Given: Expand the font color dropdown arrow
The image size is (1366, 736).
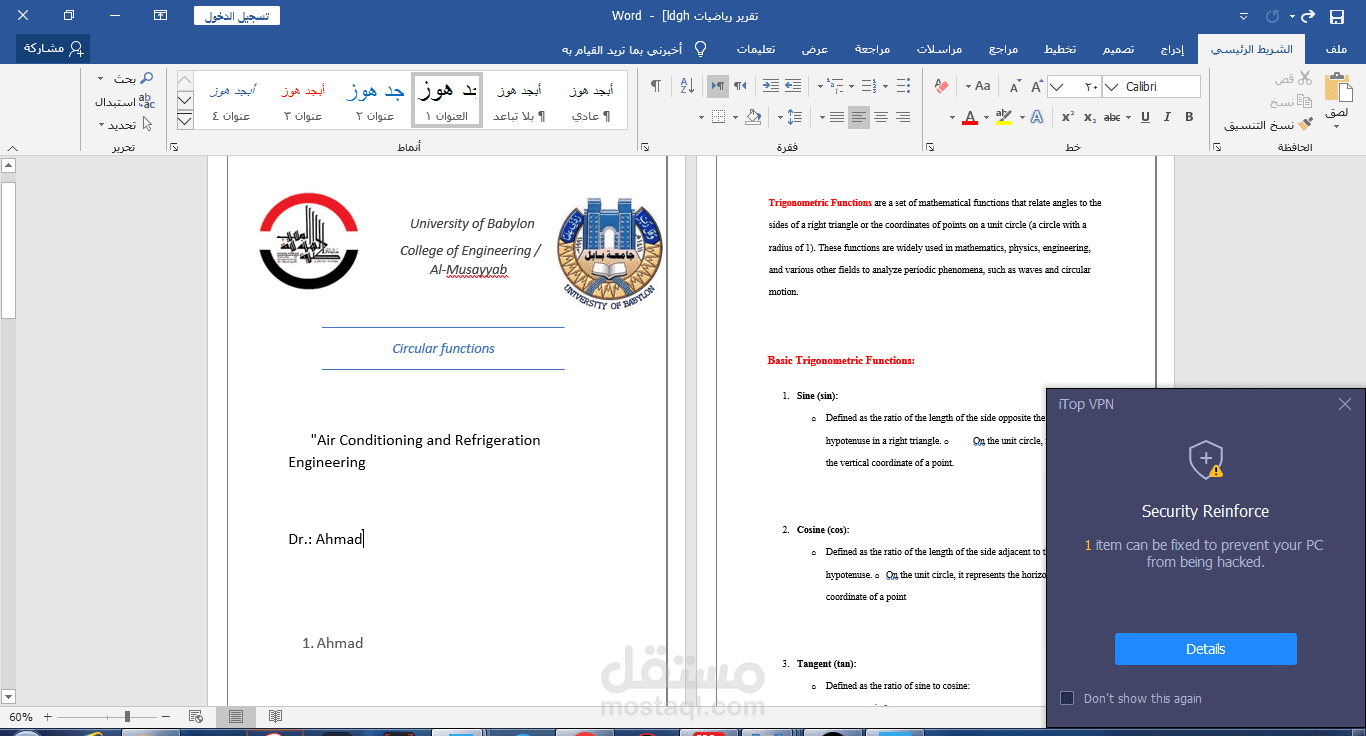Looking at the screenshot, I should click(952, 118).
